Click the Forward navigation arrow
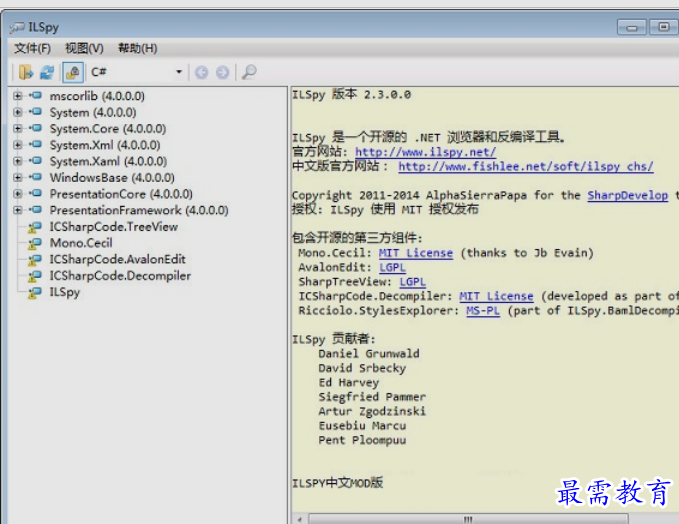The width and height of the screenshot is (679, 524). point(223,72)
